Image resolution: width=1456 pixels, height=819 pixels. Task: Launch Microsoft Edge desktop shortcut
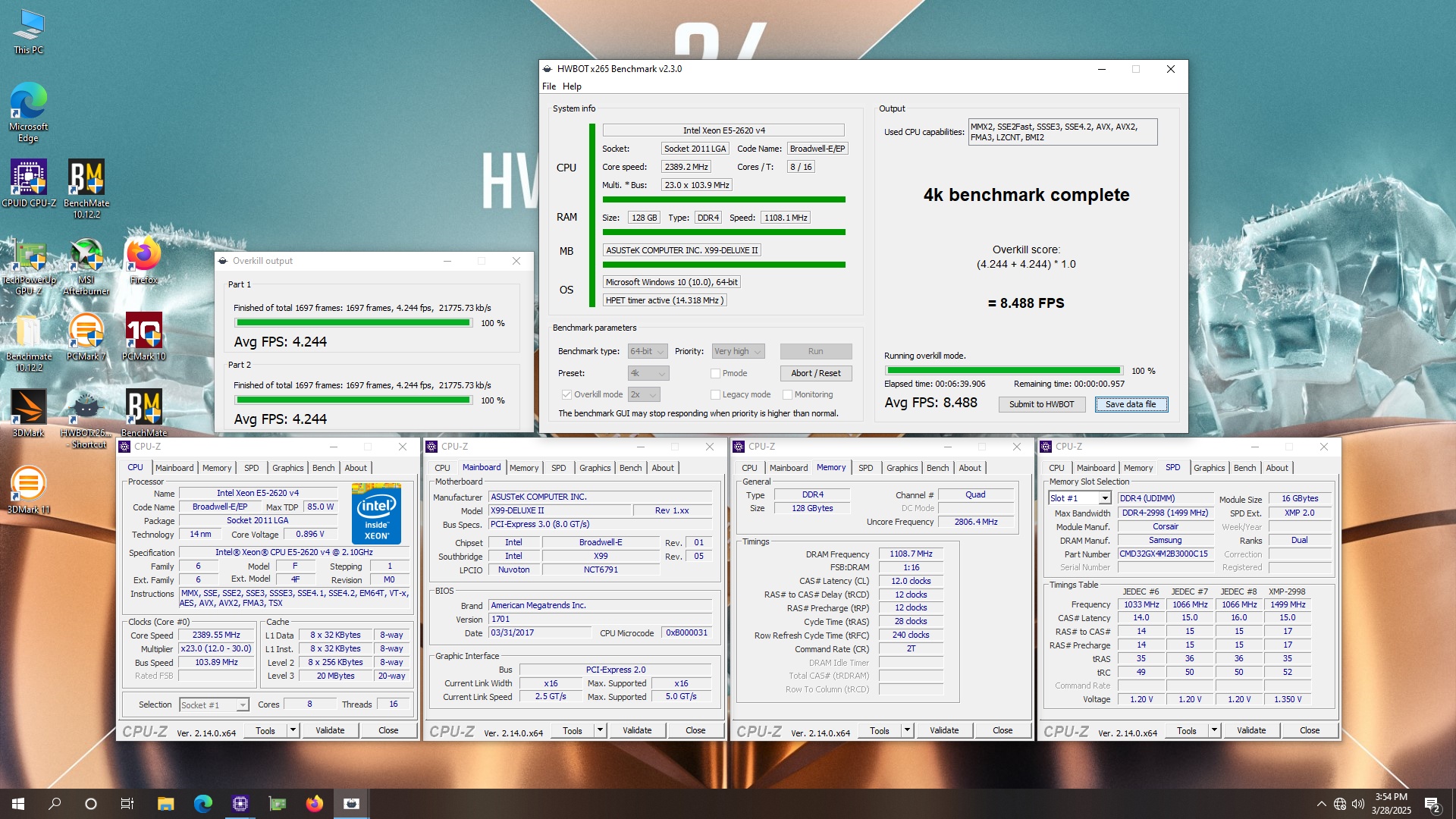(29, 112)
